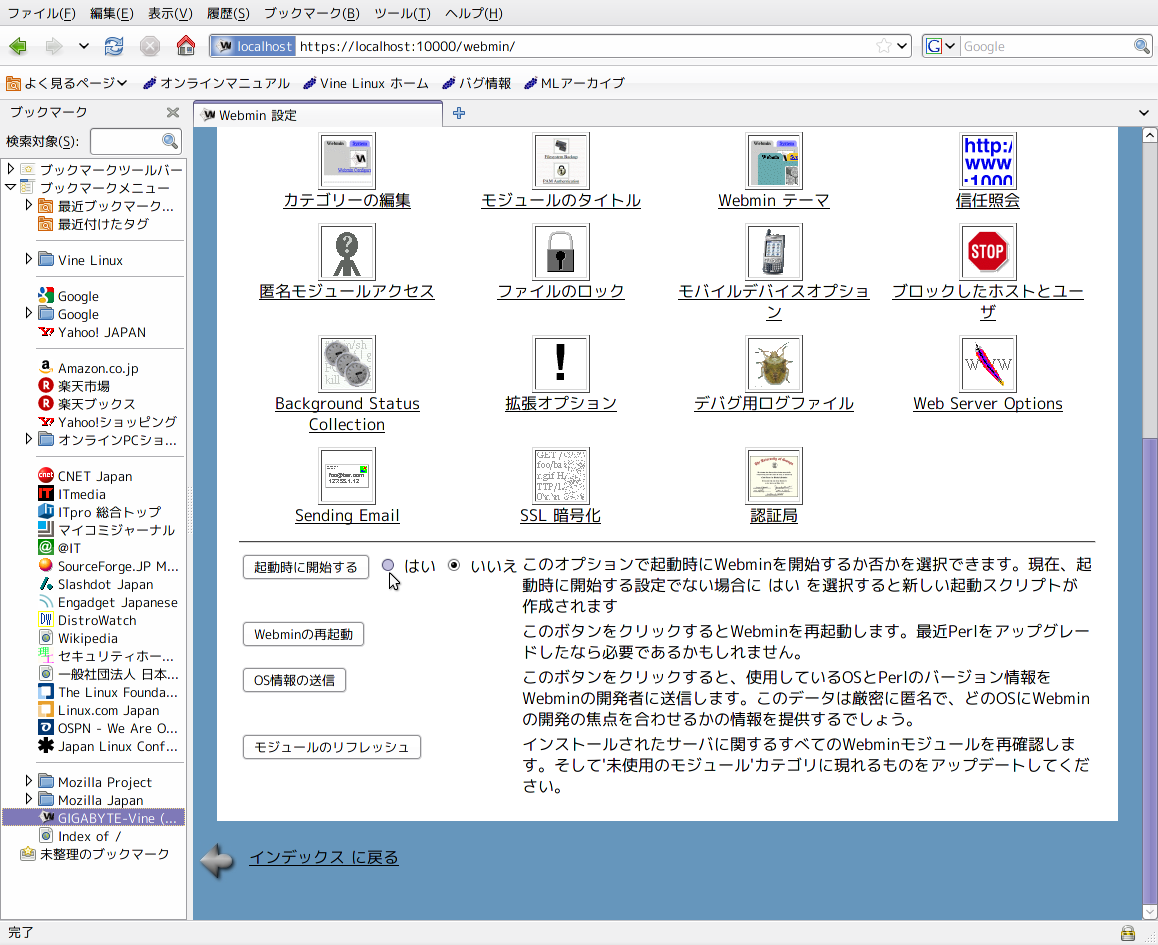Open the 匿名モジュールアクセス icon
The height and width of the screenshot is (945, 1158).
click(x=347, y=252)
